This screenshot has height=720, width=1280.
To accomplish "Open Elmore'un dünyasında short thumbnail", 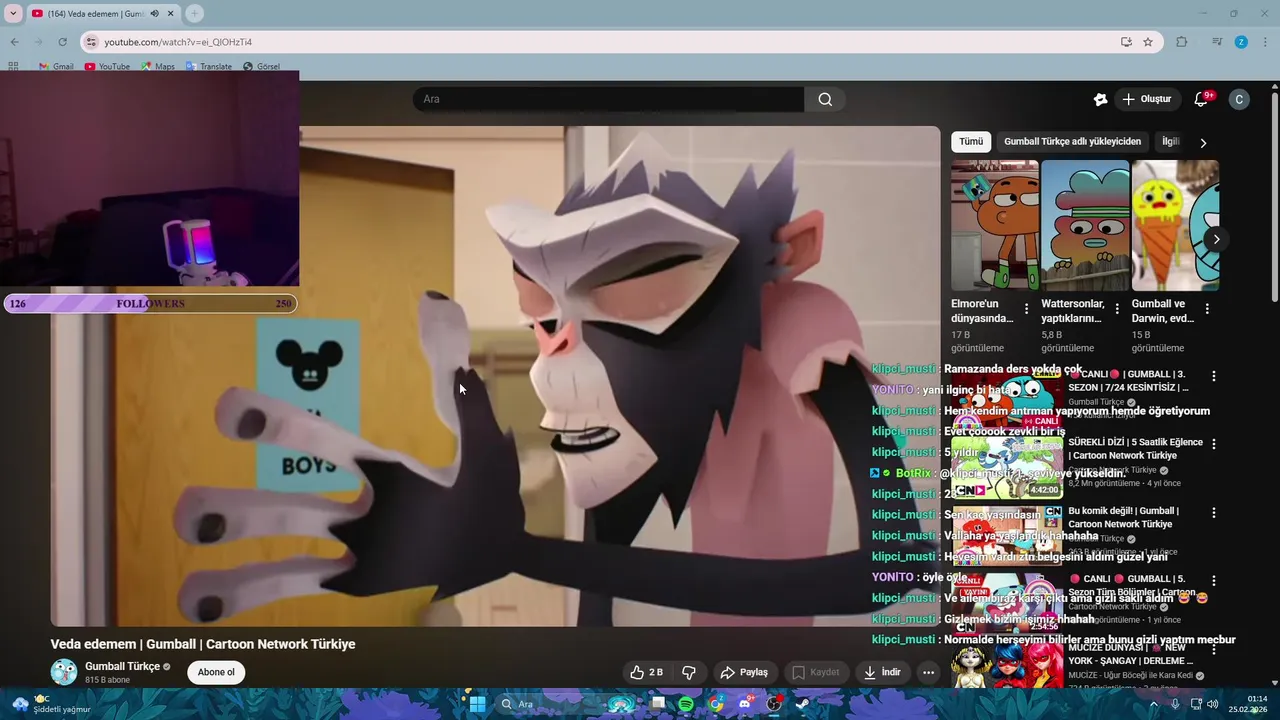I will [995, 226].
